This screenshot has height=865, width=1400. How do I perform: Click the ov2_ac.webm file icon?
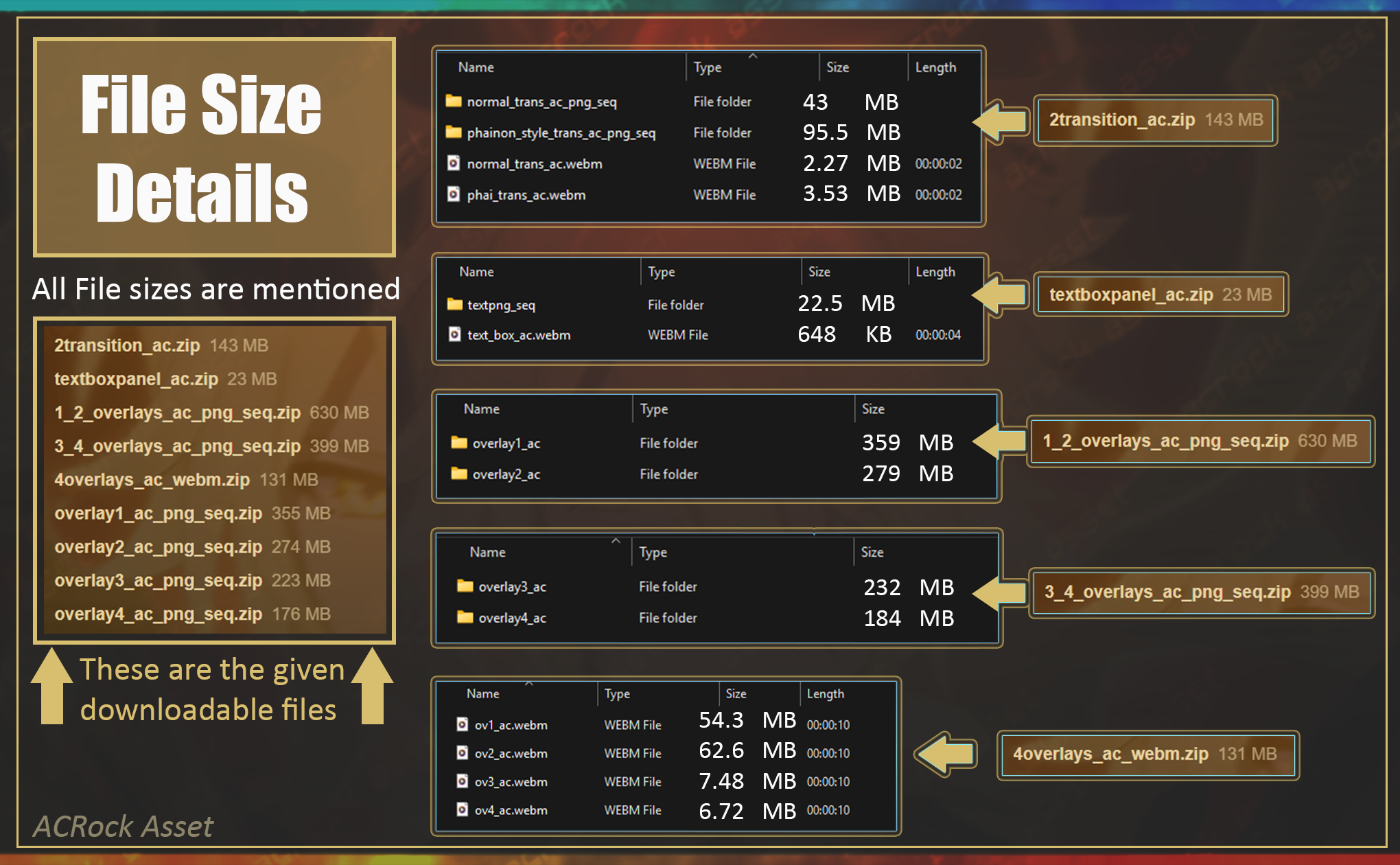463,753
